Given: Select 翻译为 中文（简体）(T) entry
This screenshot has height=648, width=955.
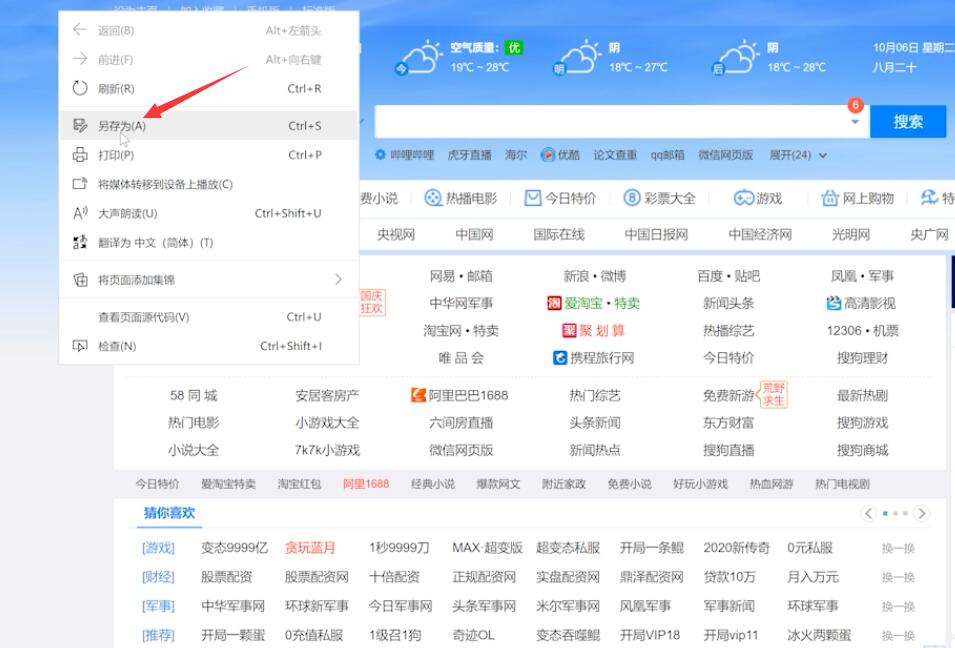Looking at the screenshot, I should coord(209,242).
